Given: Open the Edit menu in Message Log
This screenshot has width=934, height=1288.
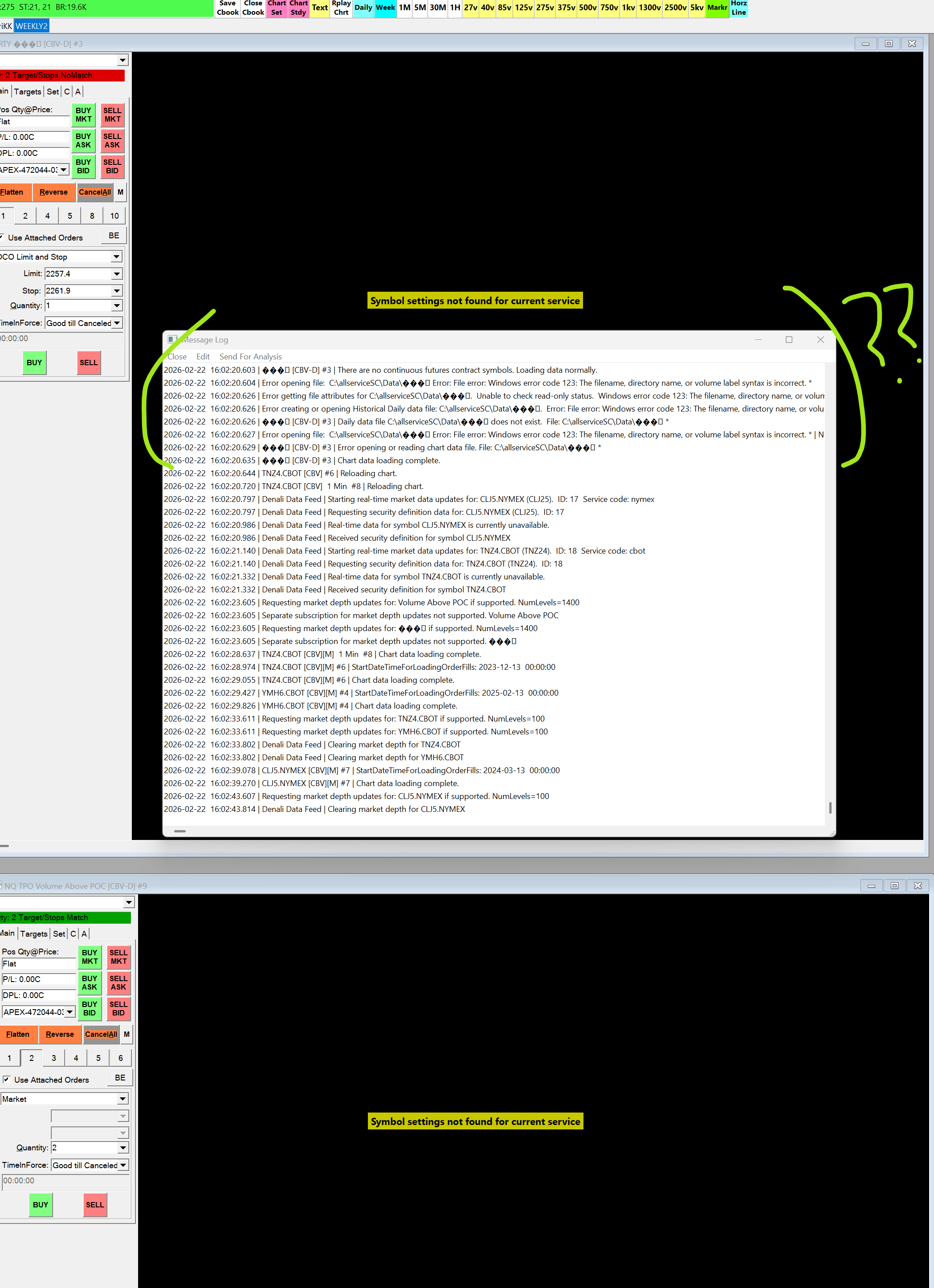Looking at the screenshot, I should (x=203, y=357).
